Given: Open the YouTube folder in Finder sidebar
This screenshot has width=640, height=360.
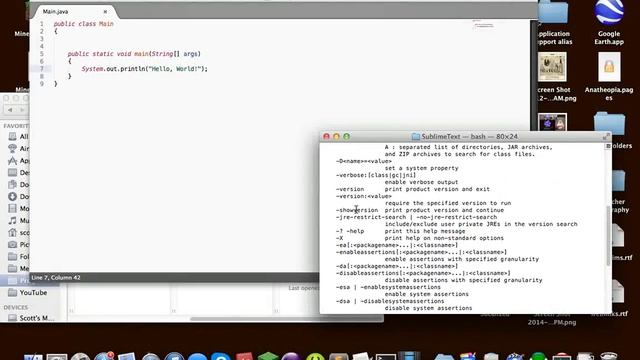Looking at the screenshot, I should [x=27, y=293].
